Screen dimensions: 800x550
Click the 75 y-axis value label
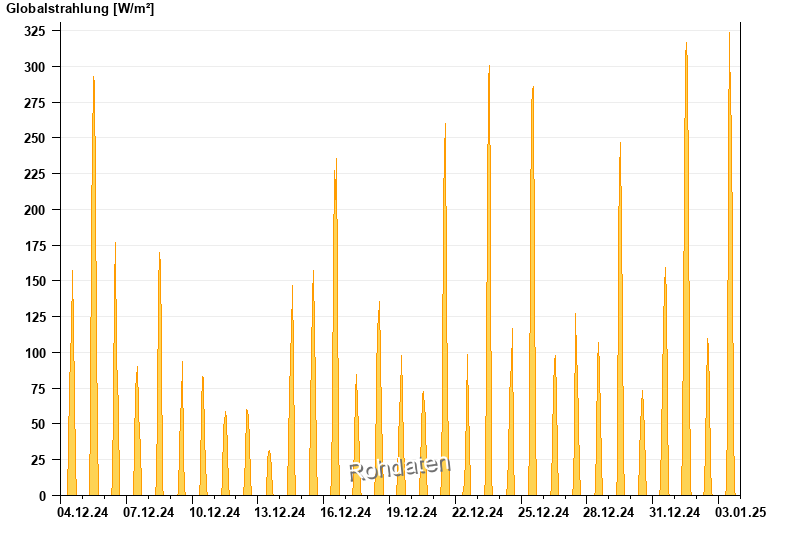click(38, 389)
